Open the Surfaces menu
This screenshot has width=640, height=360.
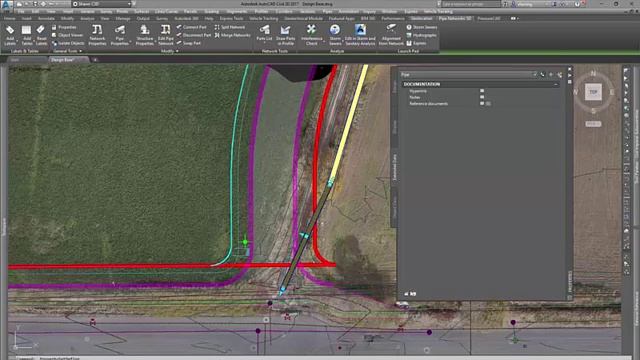tap(141, 11)
